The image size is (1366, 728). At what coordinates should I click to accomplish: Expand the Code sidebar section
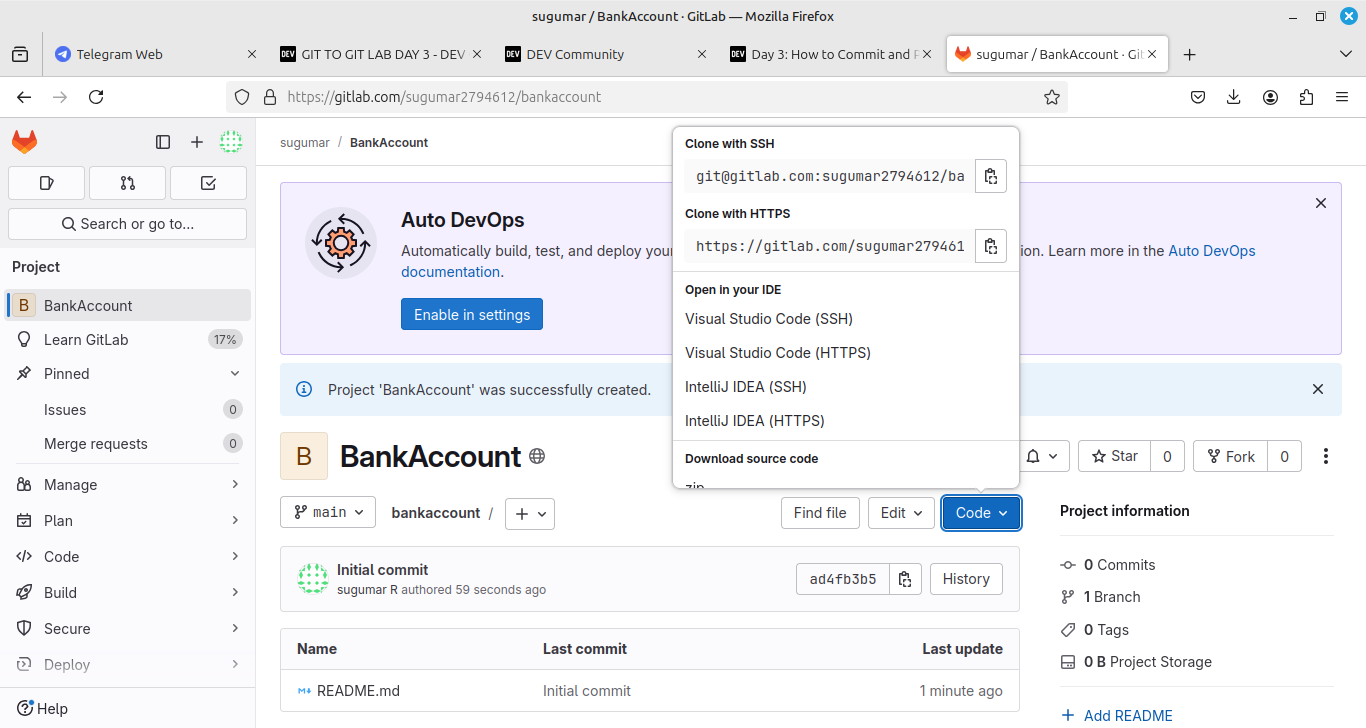[127, 557]
